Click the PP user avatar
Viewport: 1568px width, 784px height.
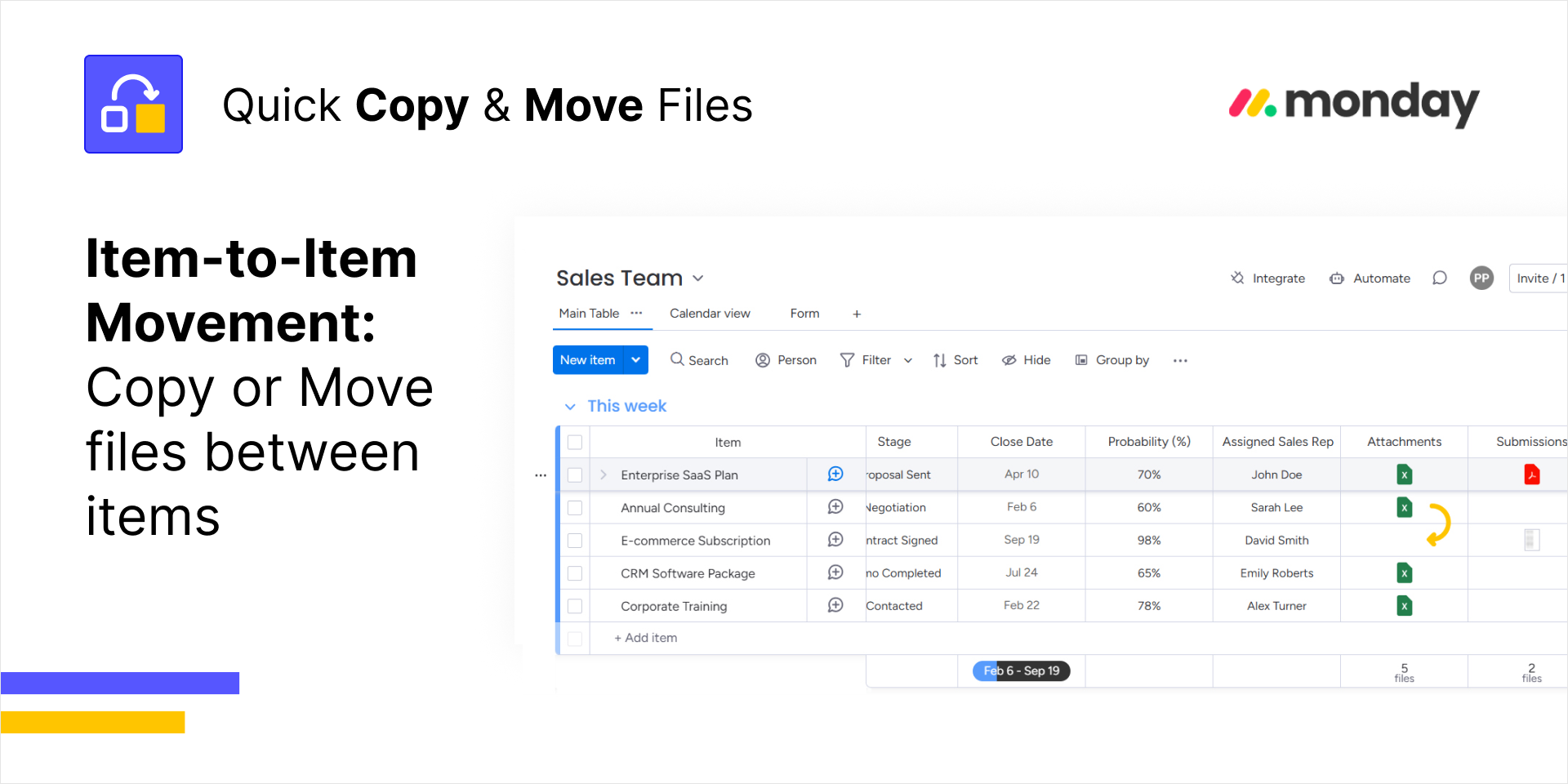(1481, 278)
